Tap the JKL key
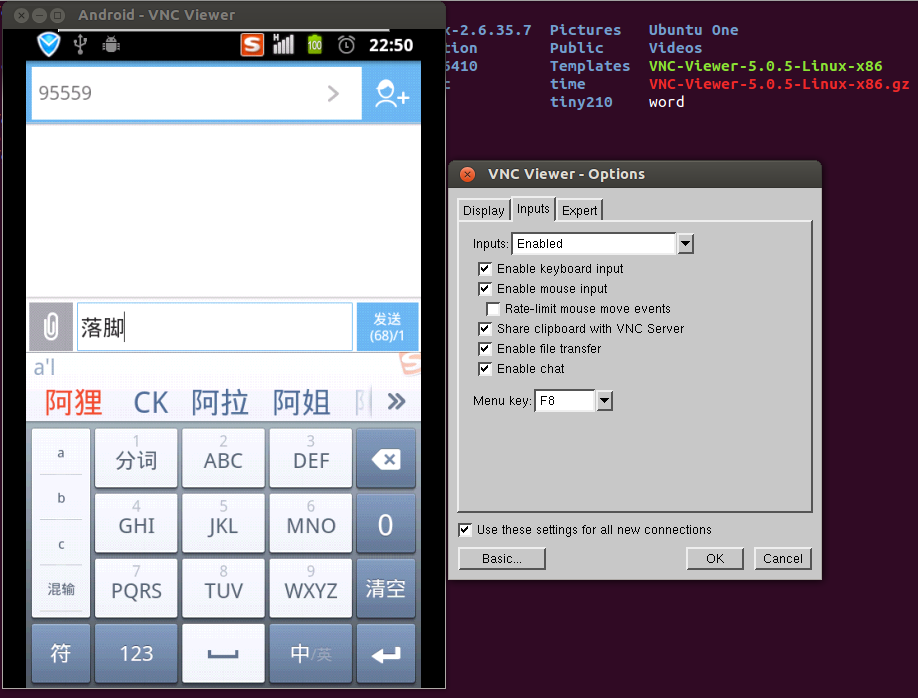The image size is (918, 698). pyautogui.click(x=223, y=524)
